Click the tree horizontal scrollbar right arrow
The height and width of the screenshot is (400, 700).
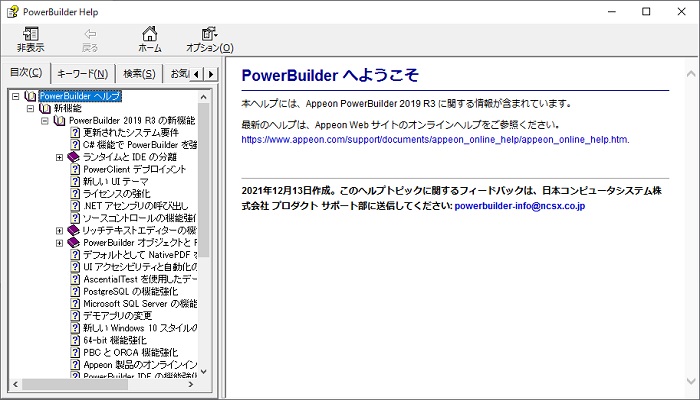pyautogui.click(x=192, y=384)
